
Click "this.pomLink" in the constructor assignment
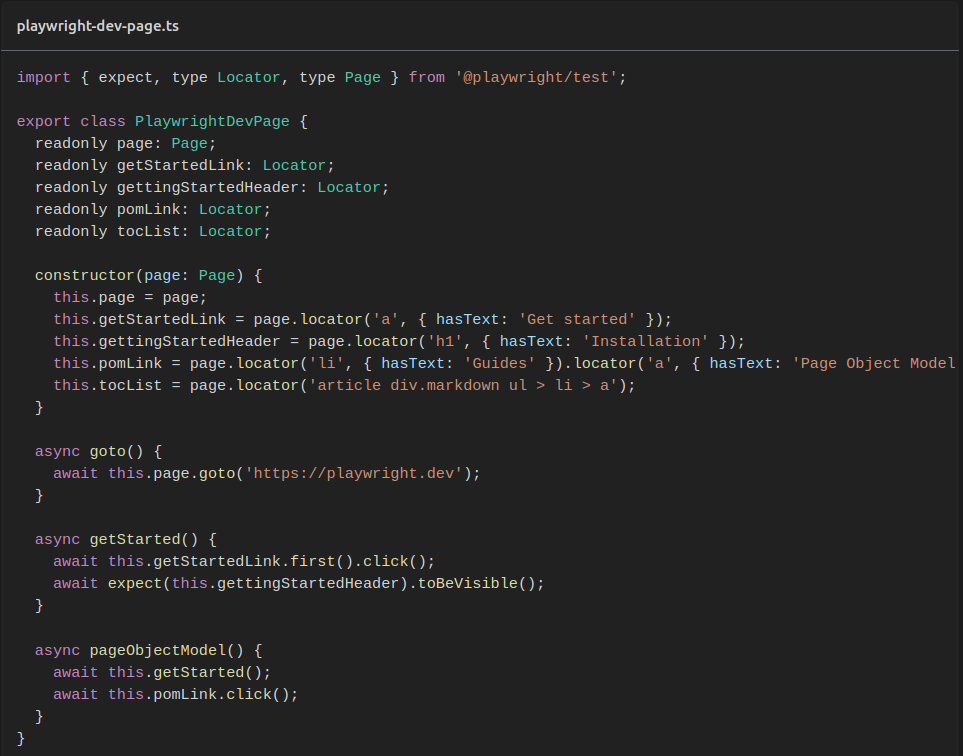[x=107, y=364]
